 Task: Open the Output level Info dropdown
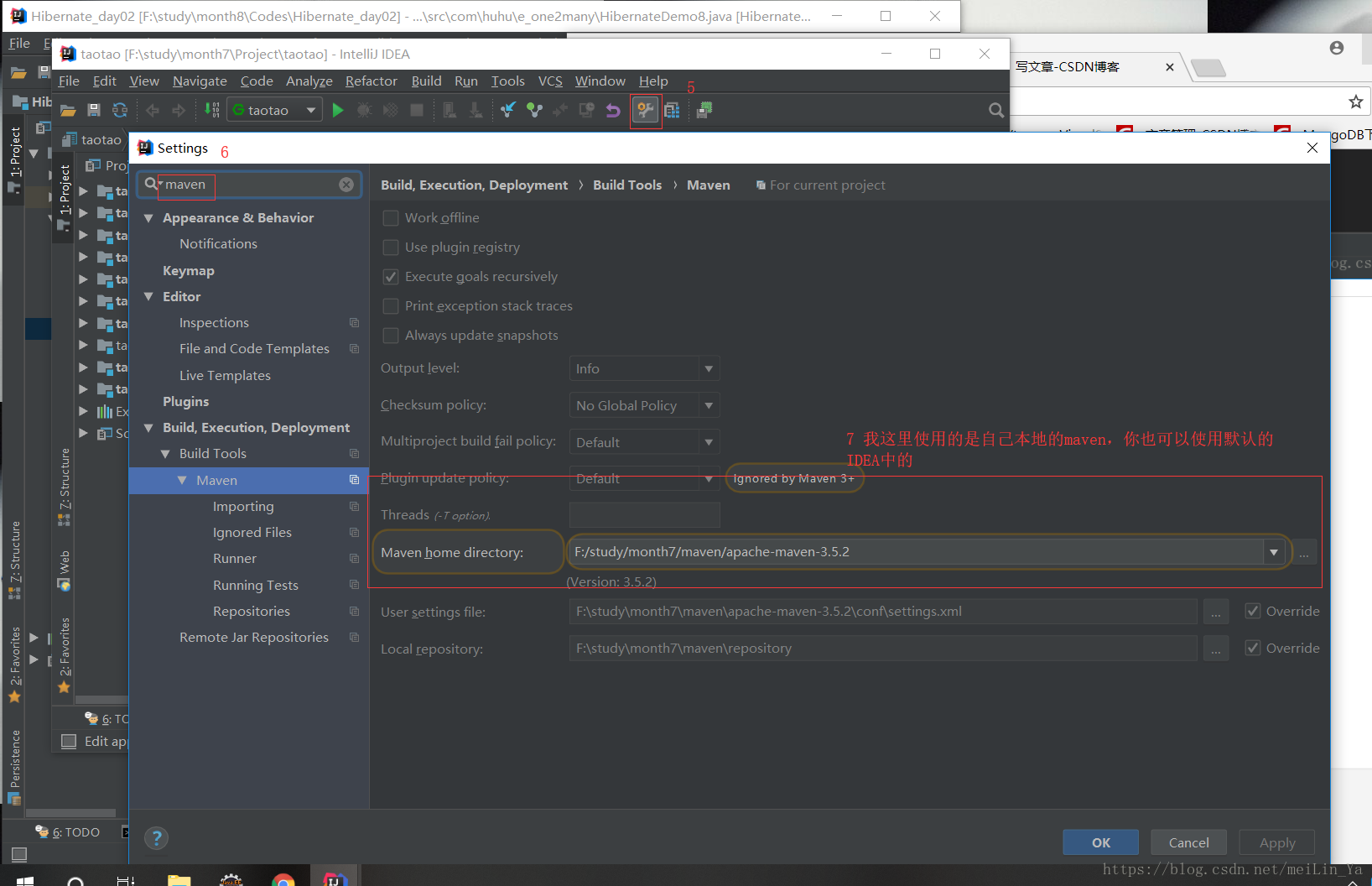[x=644, y=368]
